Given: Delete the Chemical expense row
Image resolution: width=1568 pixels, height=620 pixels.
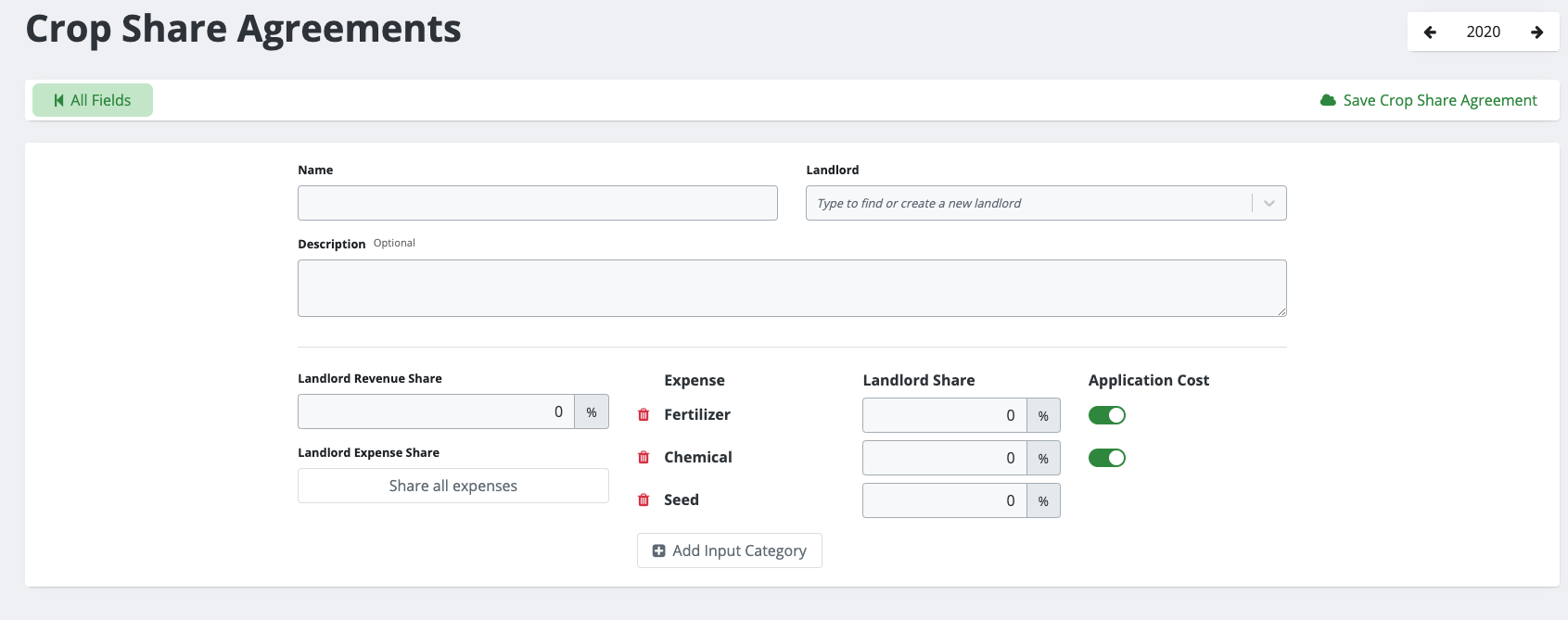Looking at the screenshot, I should 644,458.
